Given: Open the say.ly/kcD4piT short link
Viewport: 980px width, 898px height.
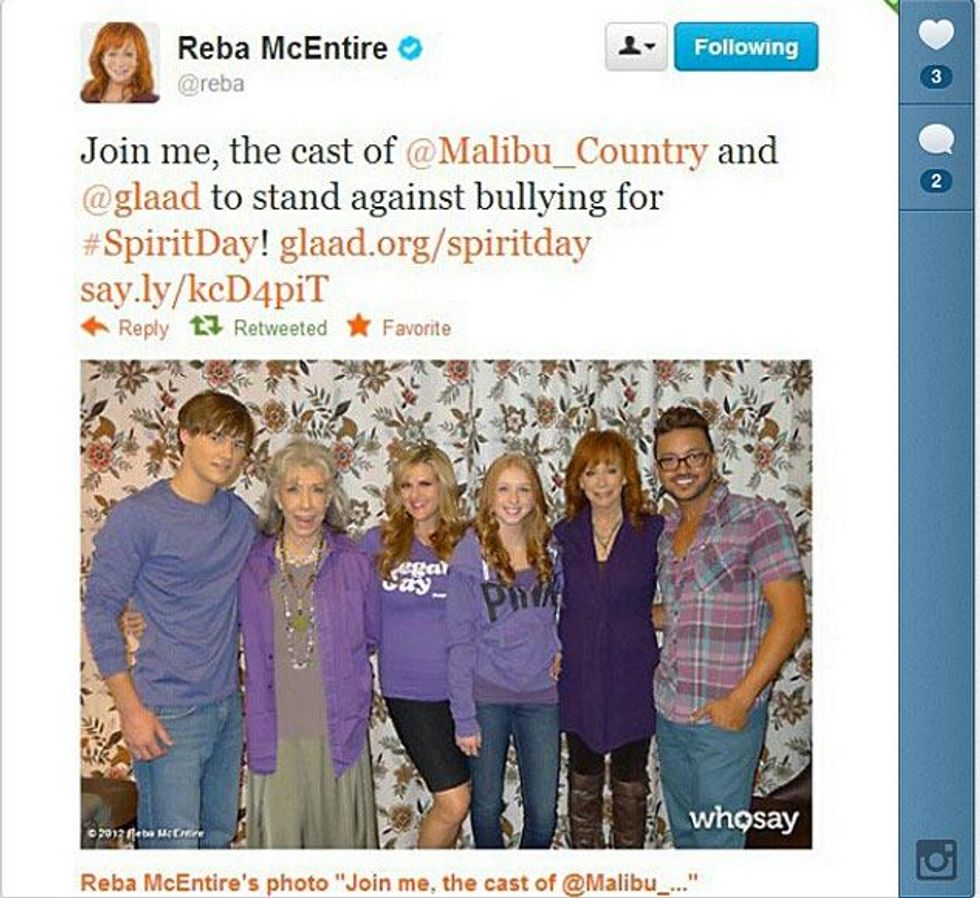Looking at the screenshot, I should pyautogui.click(x=204, y=289).
